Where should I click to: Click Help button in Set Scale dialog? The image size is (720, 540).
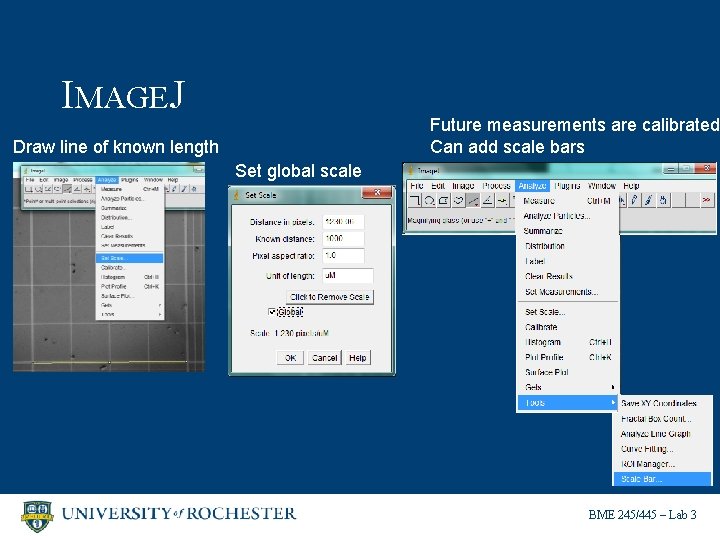[358, 358]
